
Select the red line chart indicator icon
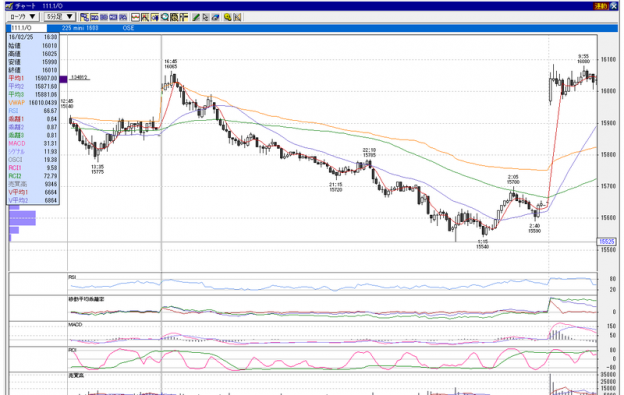(136, 17)
